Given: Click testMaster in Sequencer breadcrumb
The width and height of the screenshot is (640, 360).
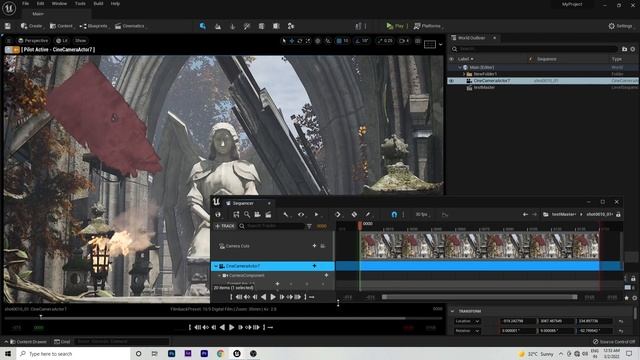Looking at the screenshot, I should pyautogui.click(x=563, y=214).
